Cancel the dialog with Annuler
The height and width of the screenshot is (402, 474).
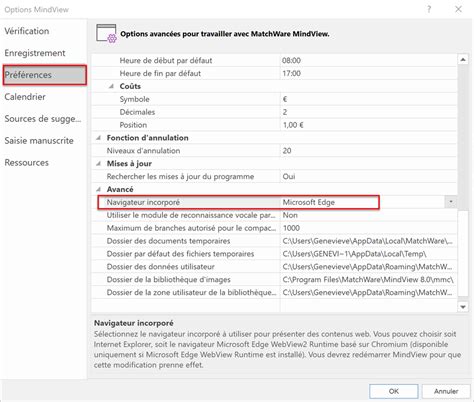click(446, 391)
